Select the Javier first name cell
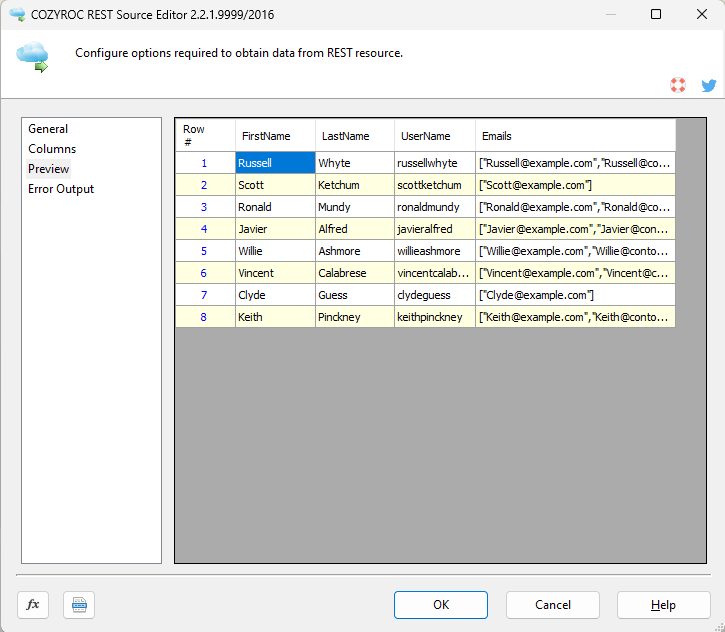The image size is (725, 632). 275,229
